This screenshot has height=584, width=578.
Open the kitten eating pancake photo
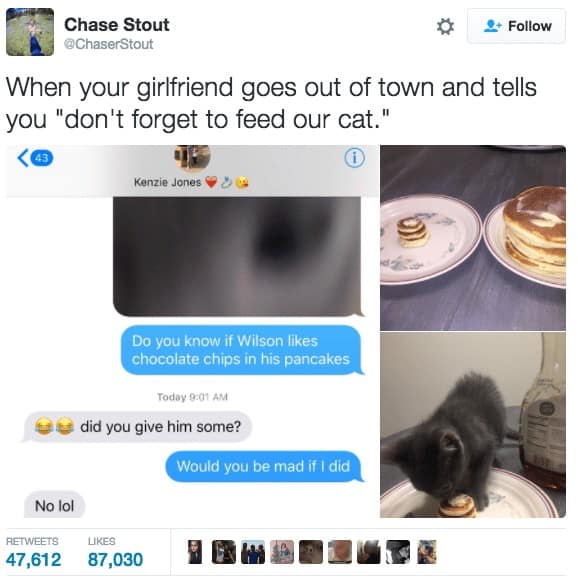click(473, 425)
